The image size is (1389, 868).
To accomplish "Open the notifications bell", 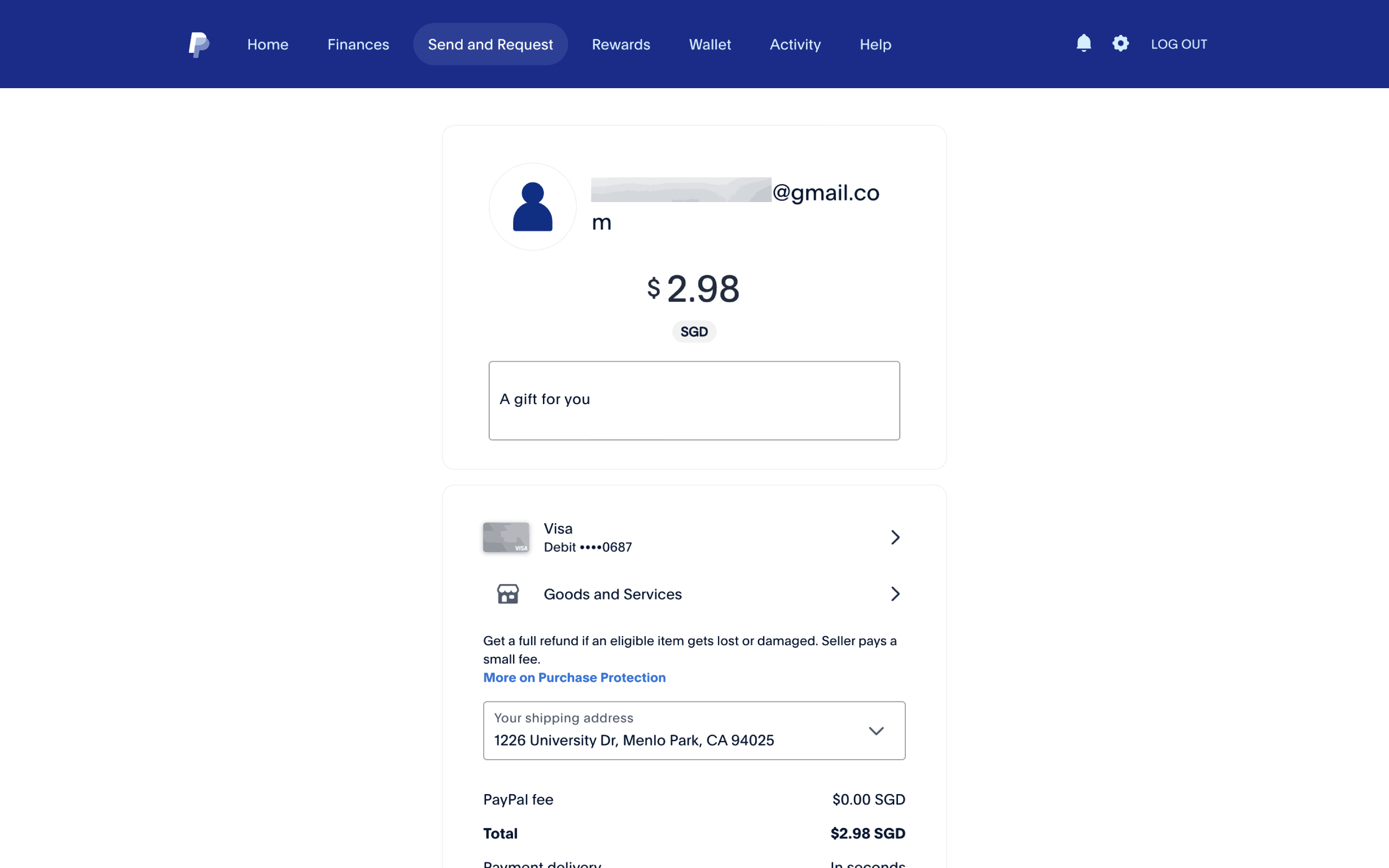I will [1083, 44].
